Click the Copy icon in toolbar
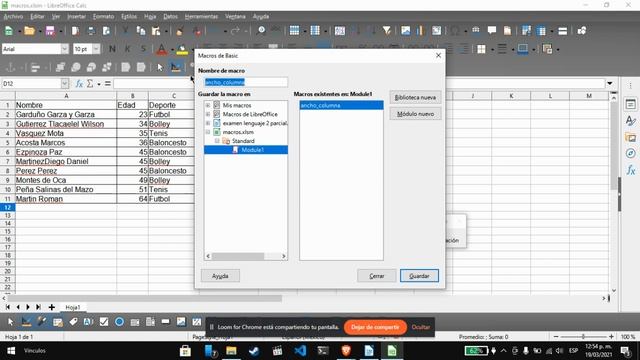This screenshot has width=640, height=360. [141, 31]
